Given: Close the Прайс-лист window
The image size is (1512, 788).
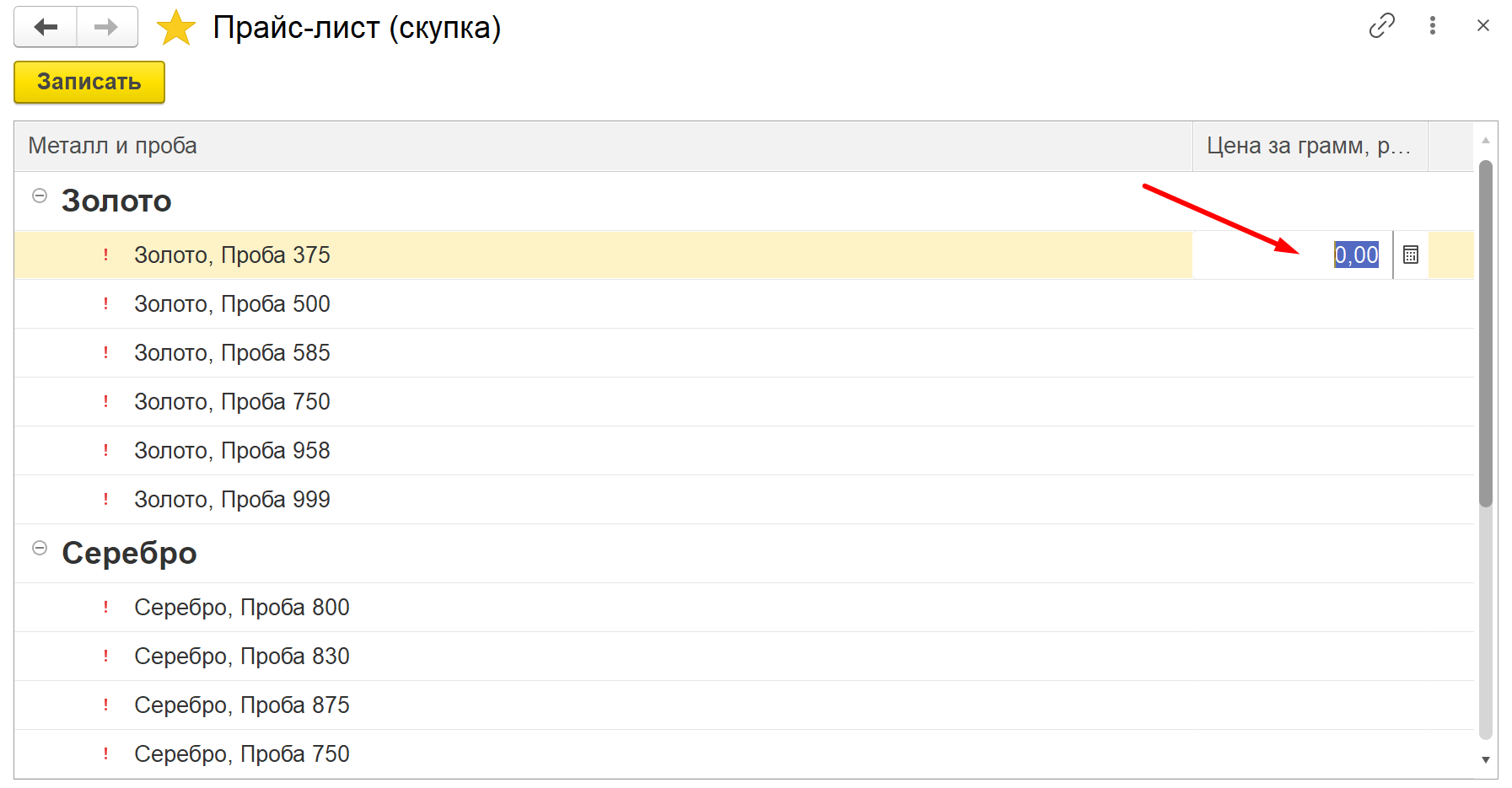Looking at the screenshot, I should pos(1482,26).
